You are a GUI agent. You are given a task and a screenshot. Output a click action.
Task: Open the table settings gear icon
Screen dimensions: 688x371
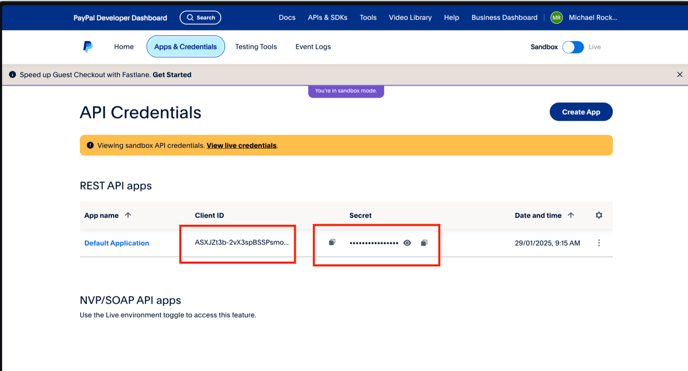(x=599, y=215)
